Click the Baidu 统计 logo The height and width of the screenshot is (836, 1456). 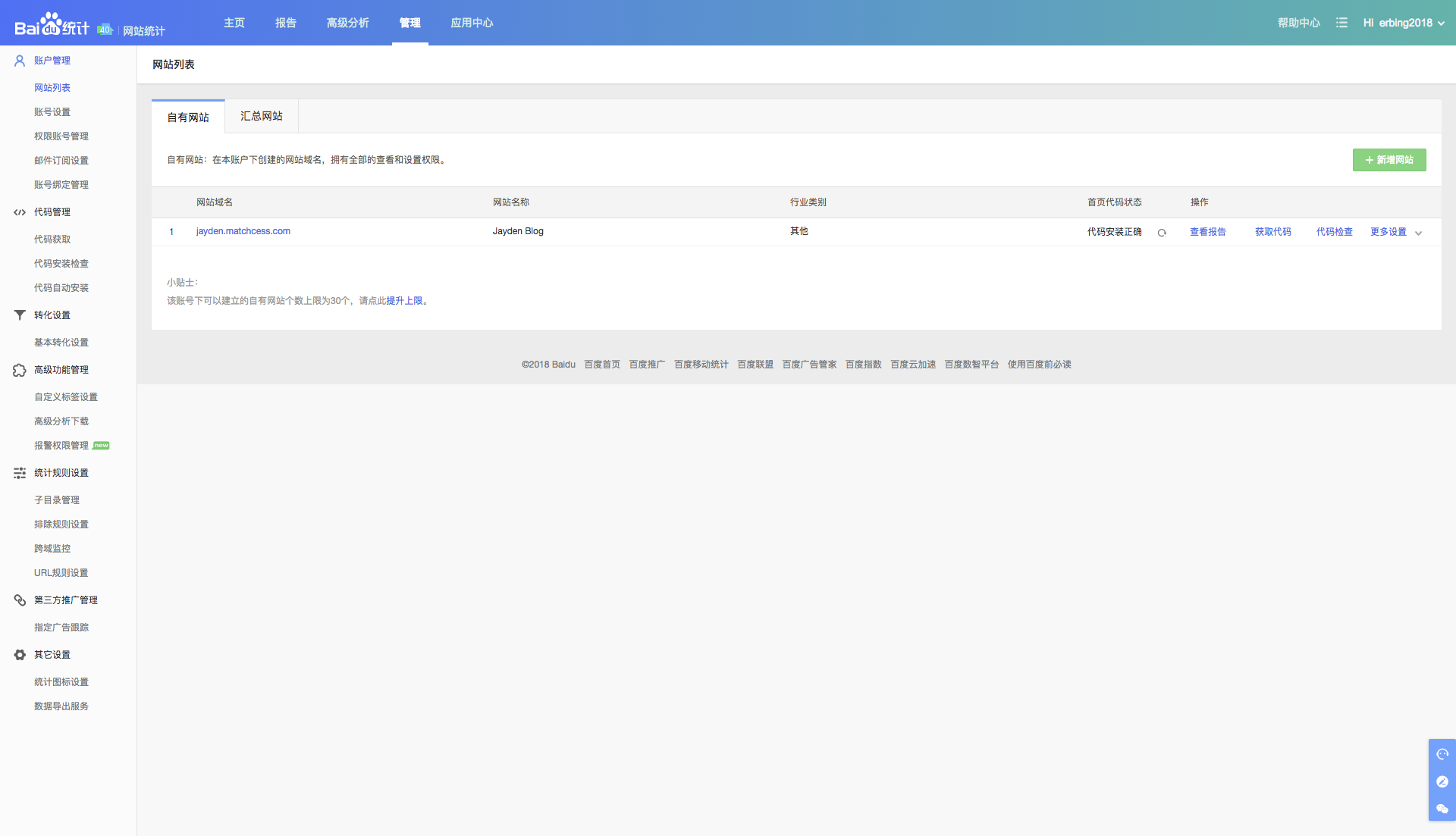52,25
